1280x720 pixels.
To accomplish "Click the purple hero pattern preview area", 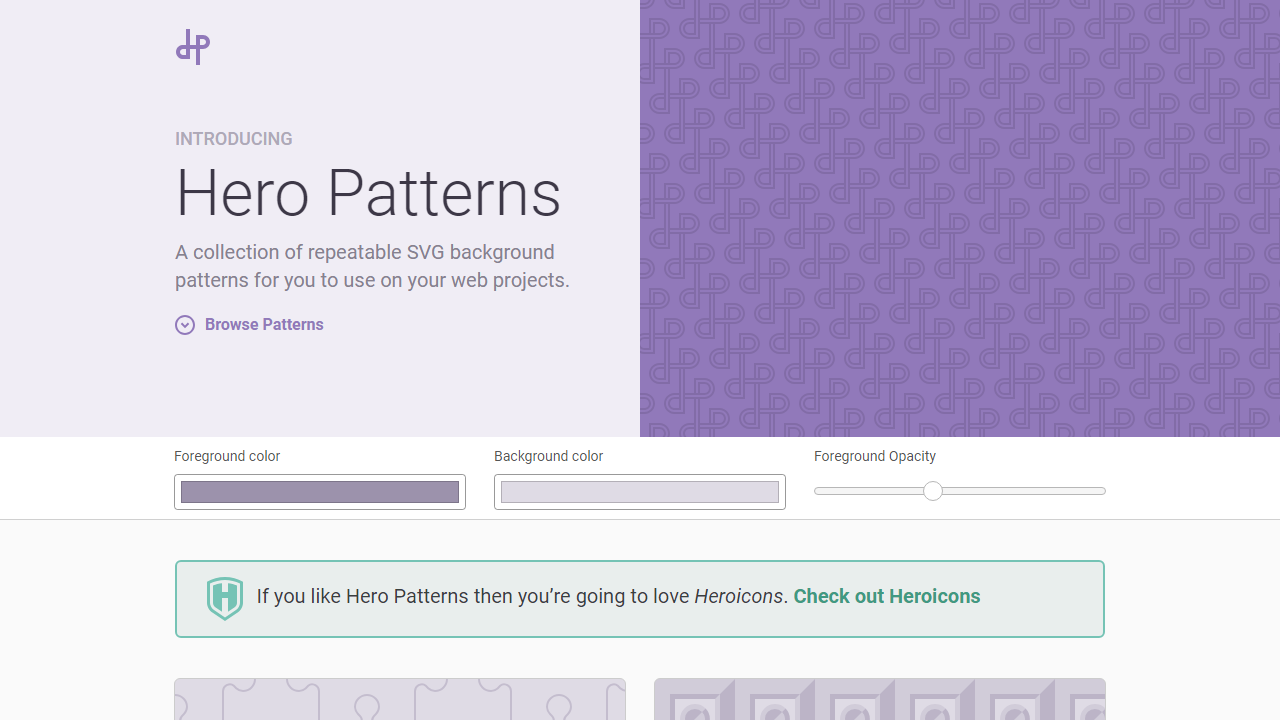I will (x=960, y=218).
